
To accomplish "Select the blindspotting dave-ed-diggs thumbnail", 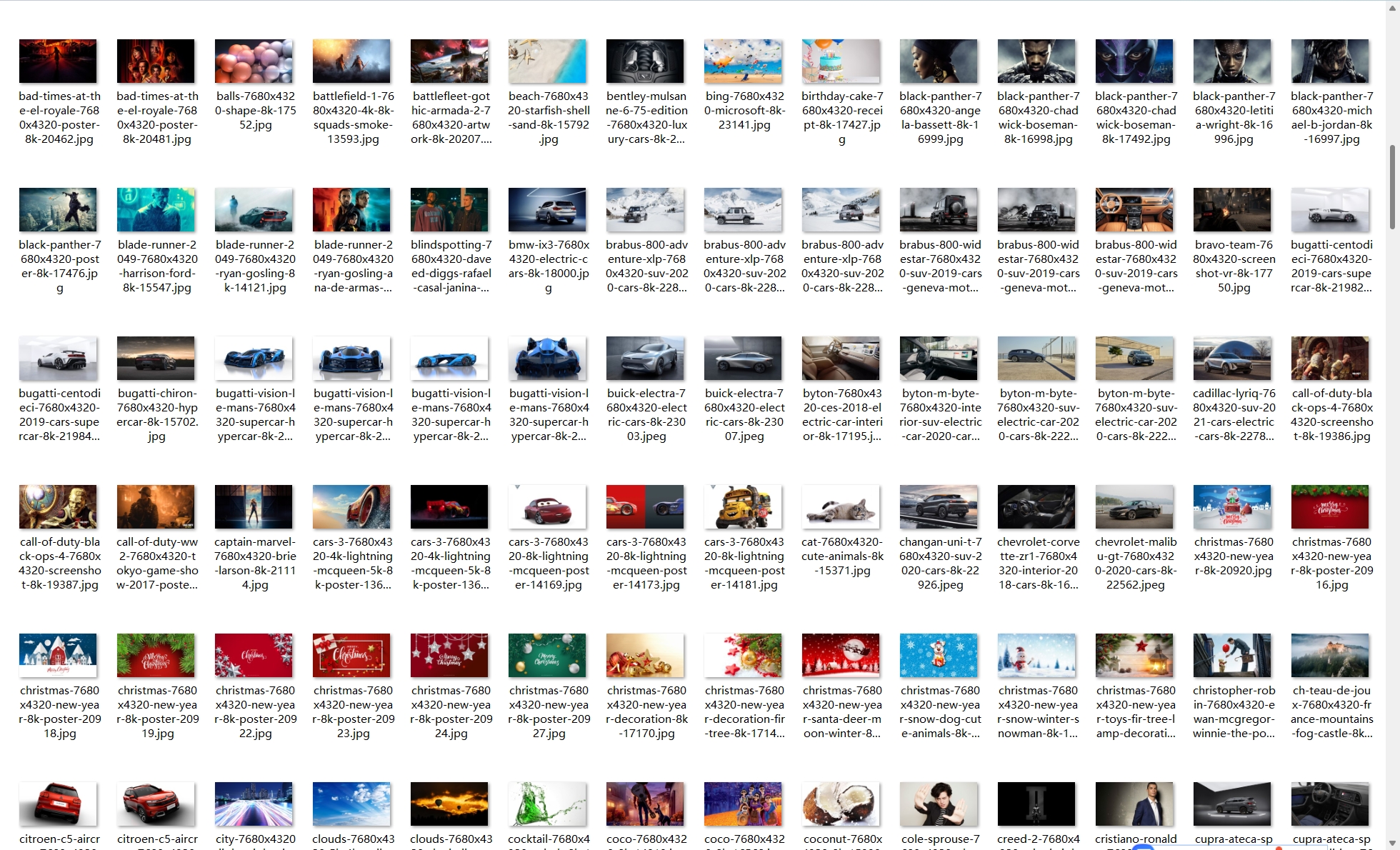I will click(449, 210).
